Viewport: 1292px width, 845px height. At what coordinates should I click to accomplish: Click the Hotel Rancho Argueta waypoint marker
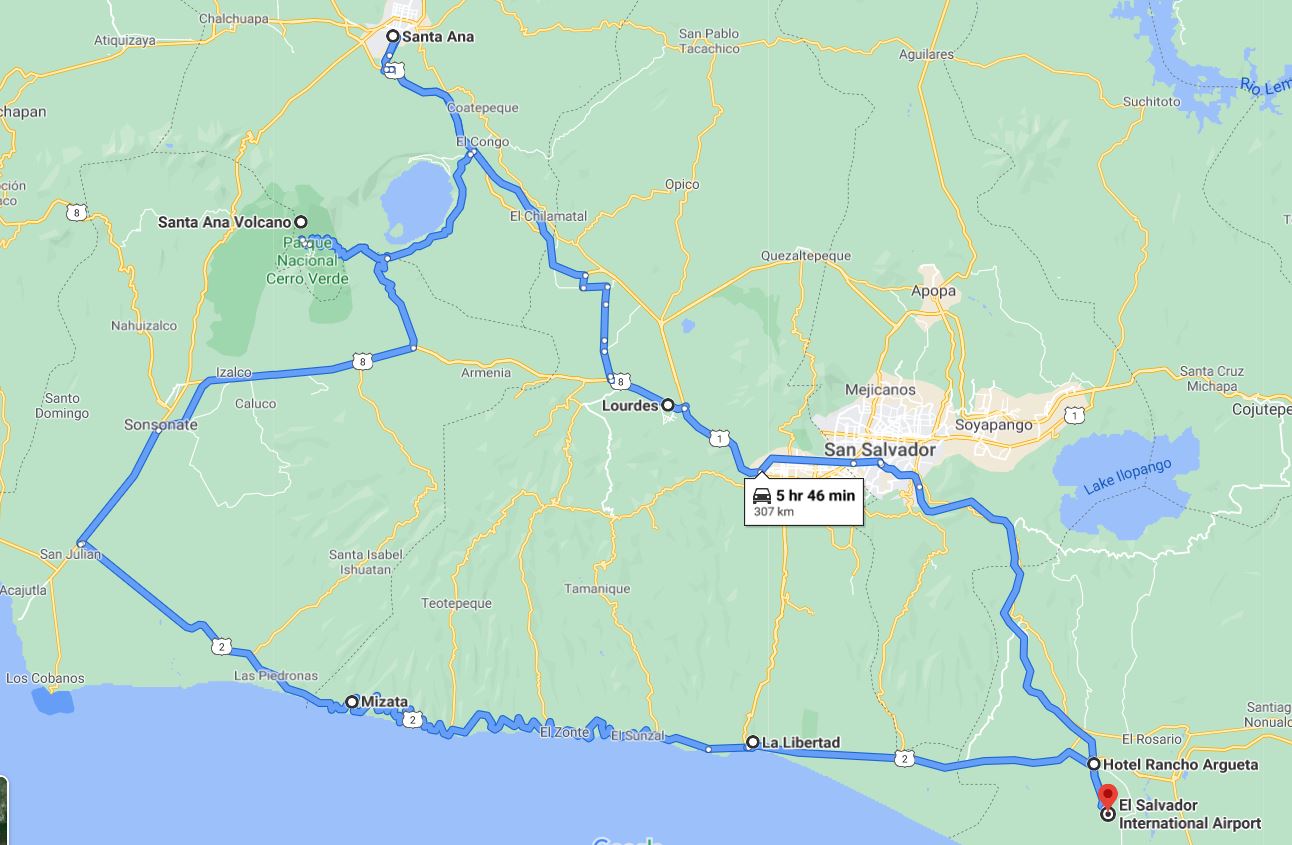1094,764
